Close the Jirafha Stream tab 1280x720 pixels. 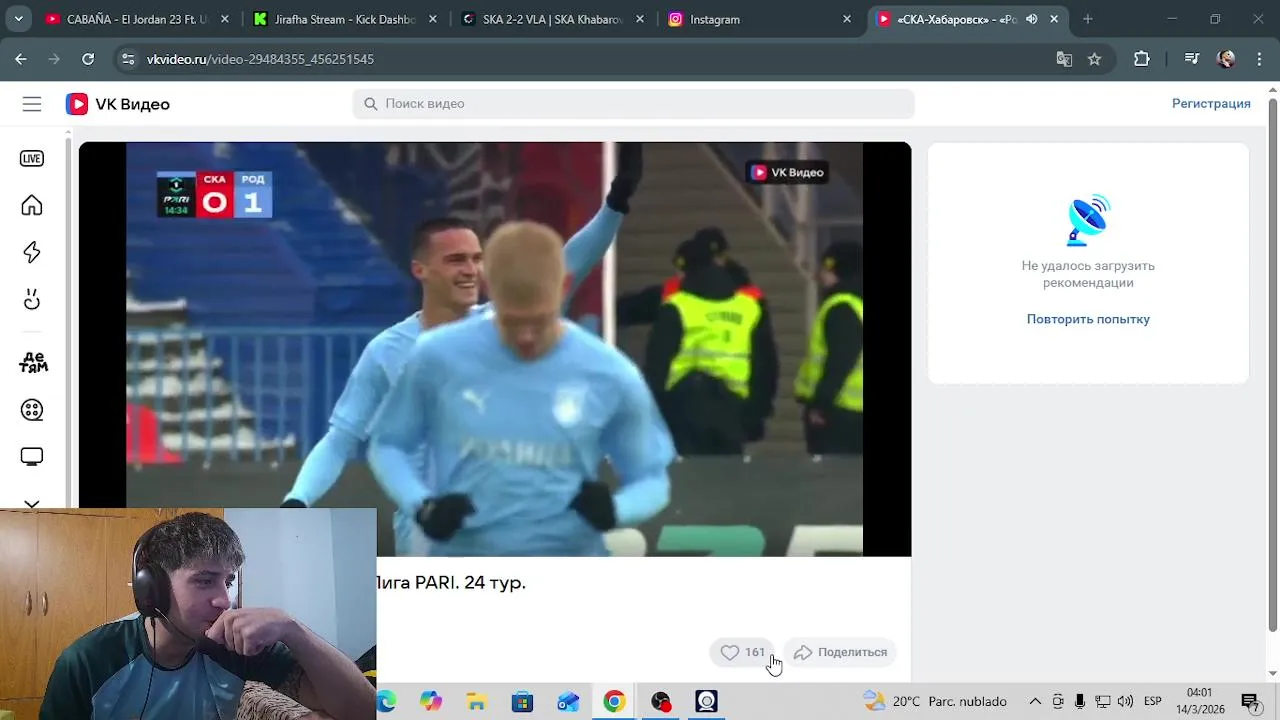click(x=432, y=19)
